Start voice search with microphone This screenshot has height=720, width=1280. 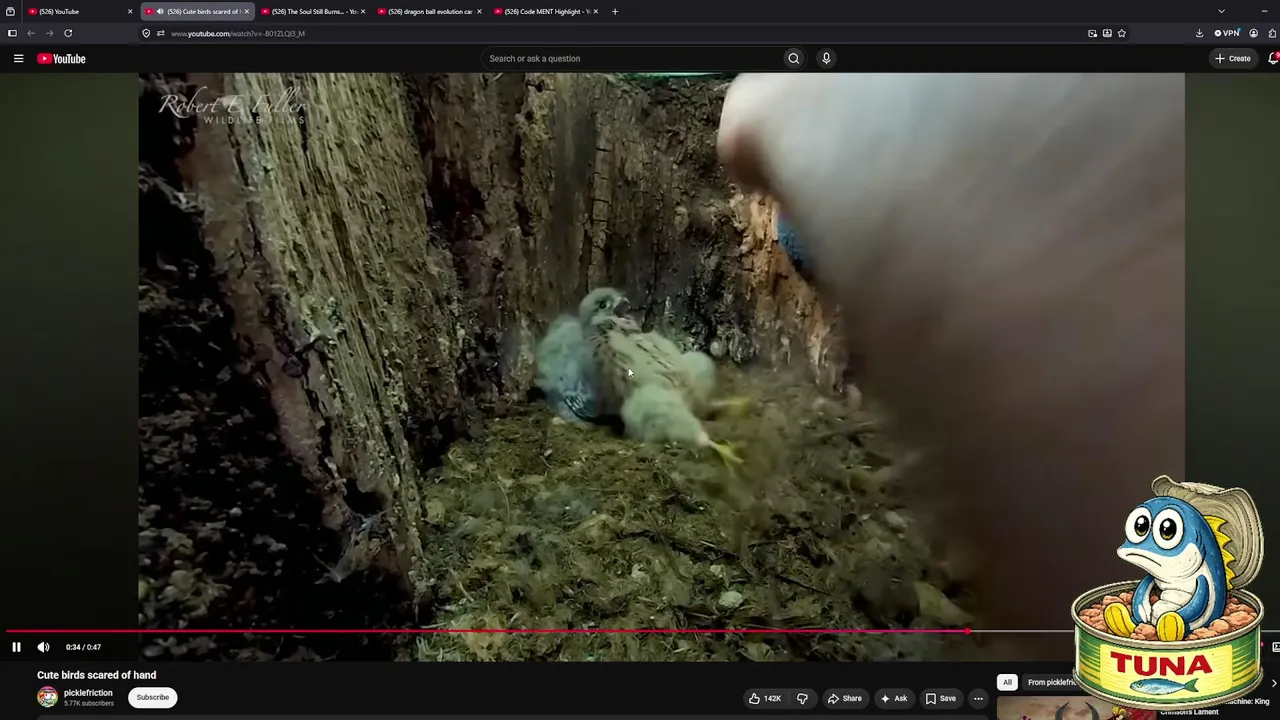[826, 58]
